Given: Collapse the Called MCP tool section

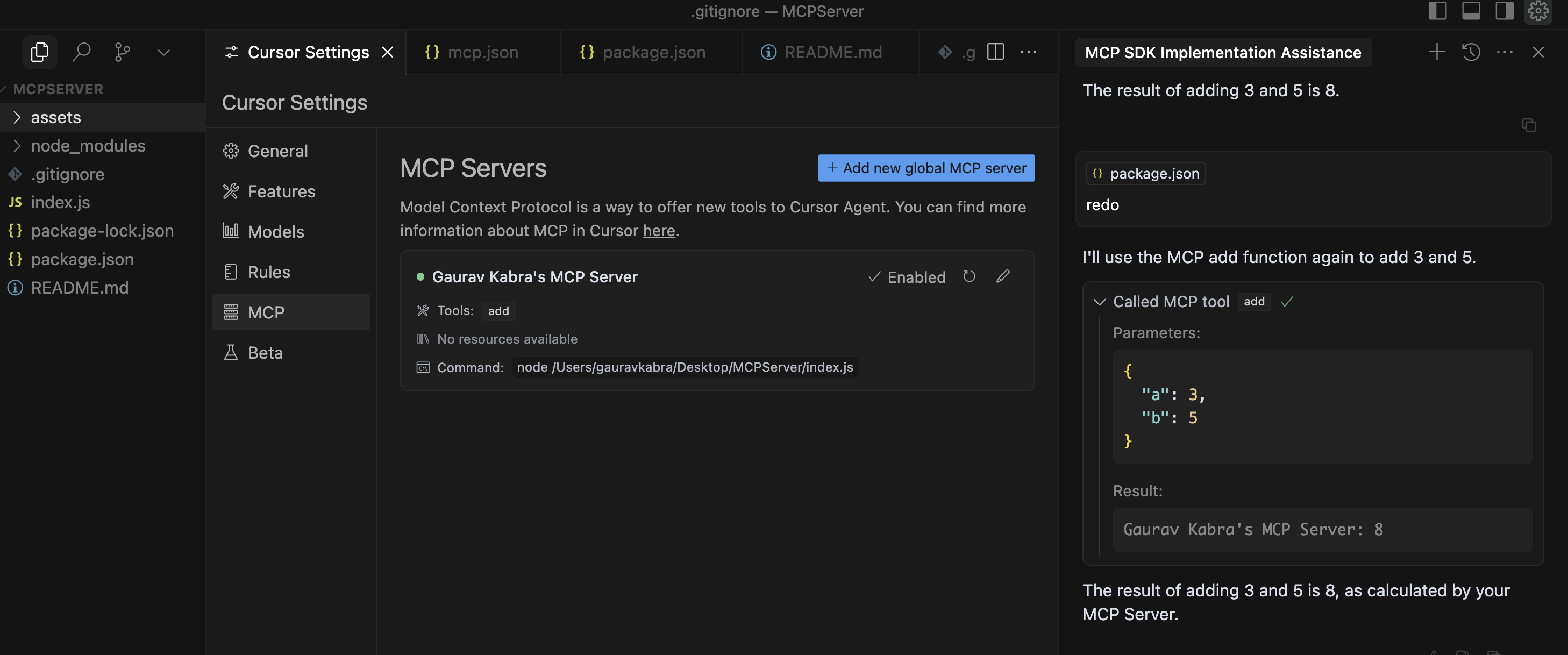Looking at the screenshot, I should point(1099,302).
